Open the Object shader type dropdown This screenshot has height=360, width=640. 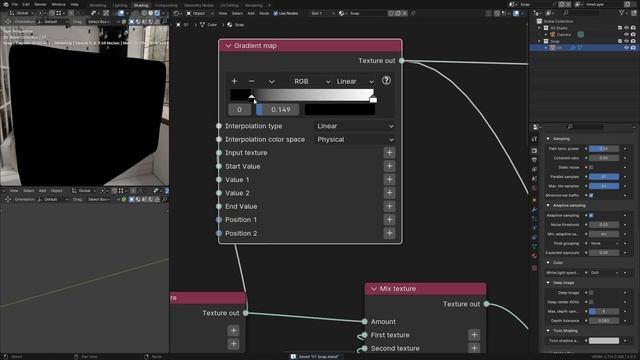pyautogui.click(x=200, y=13)
